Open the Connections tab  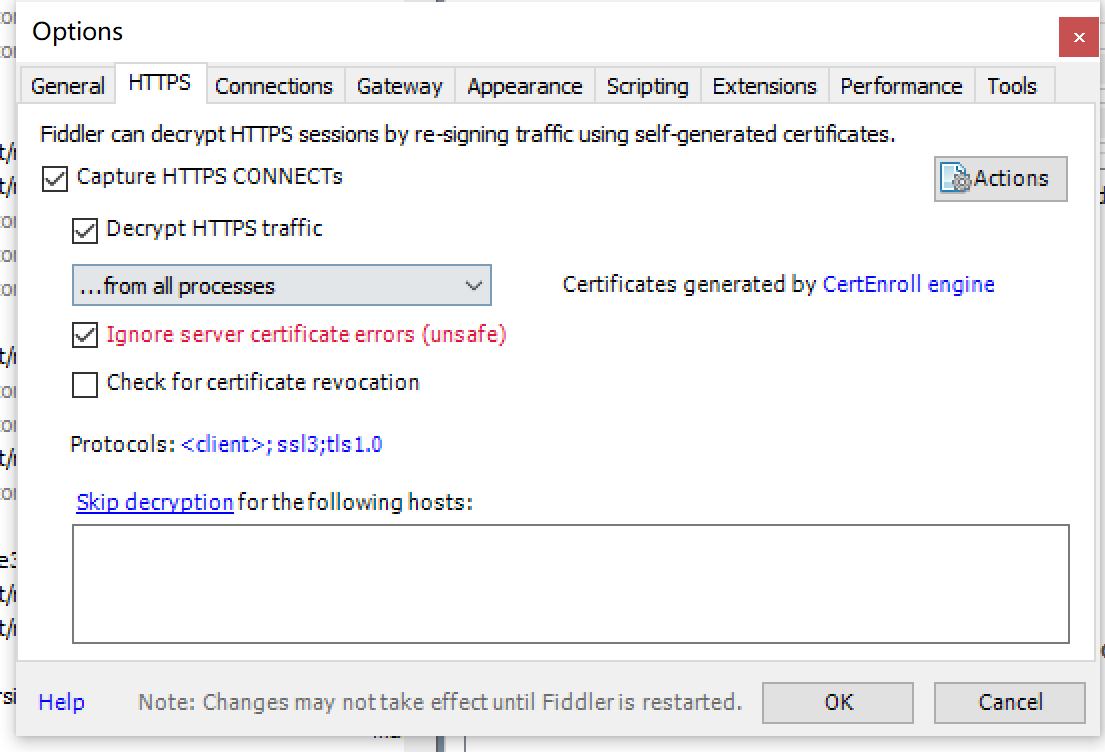tap(273, 86)
